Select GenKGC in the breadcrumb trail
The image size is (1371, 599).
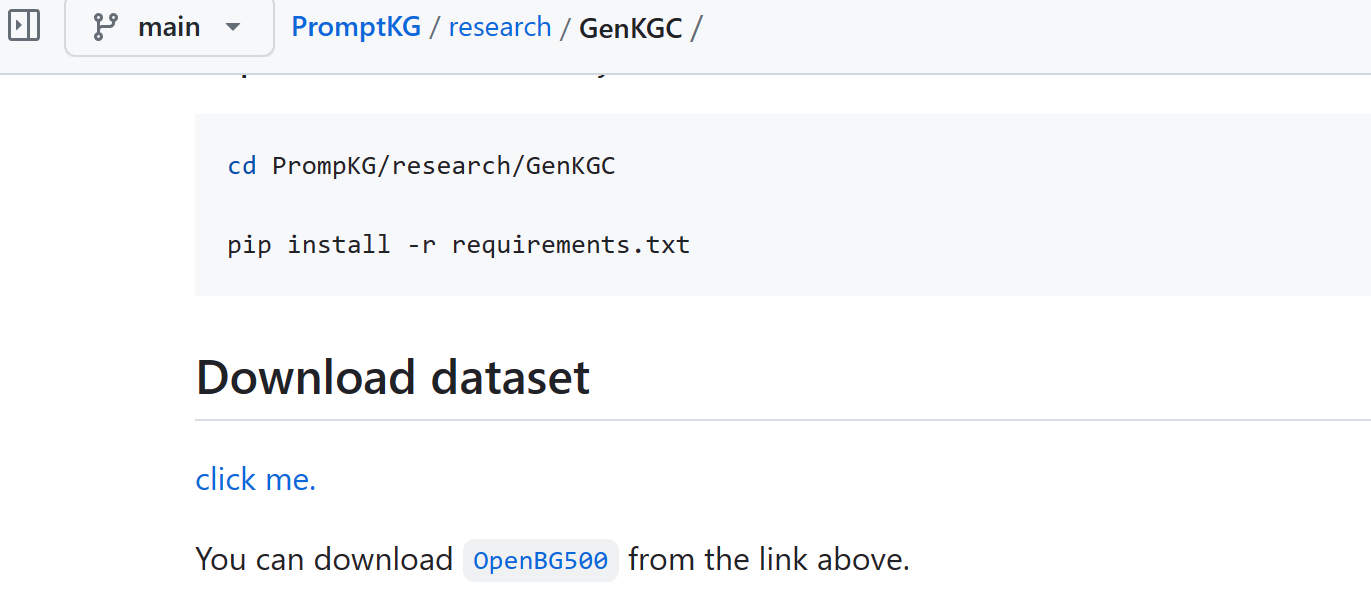[x=631, y=28]
